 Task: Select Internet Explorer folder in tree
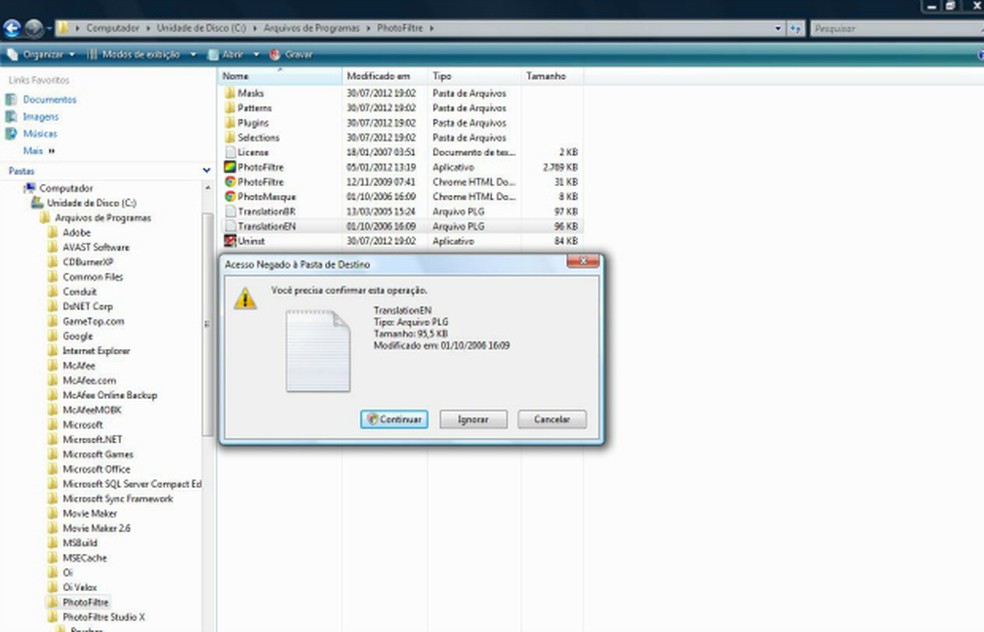pos(97,351)
